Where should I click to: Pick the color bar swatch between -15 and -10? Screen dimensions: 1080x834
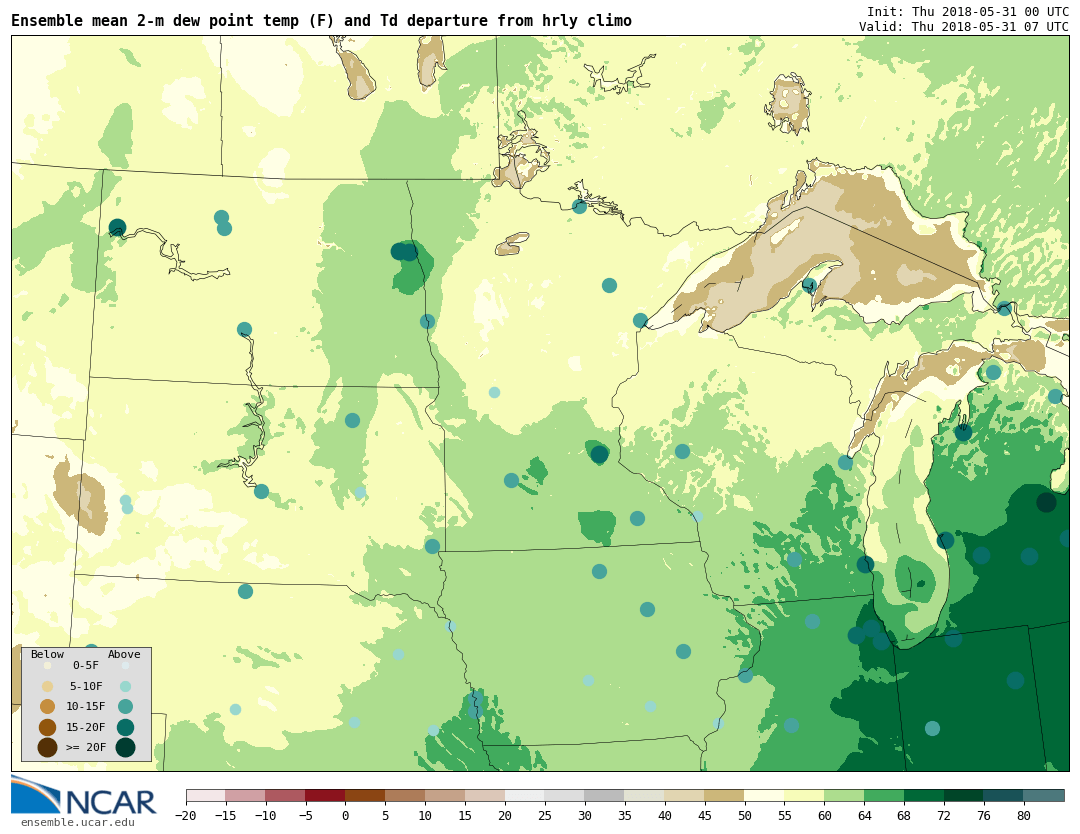(x=246, y=795)
